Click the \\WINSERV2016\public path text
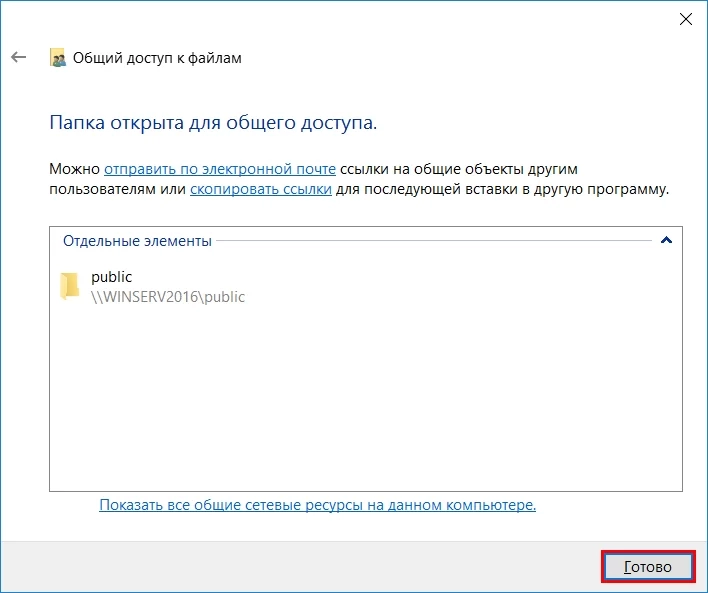This screenshot has width=708, height=593. (168, 297)
